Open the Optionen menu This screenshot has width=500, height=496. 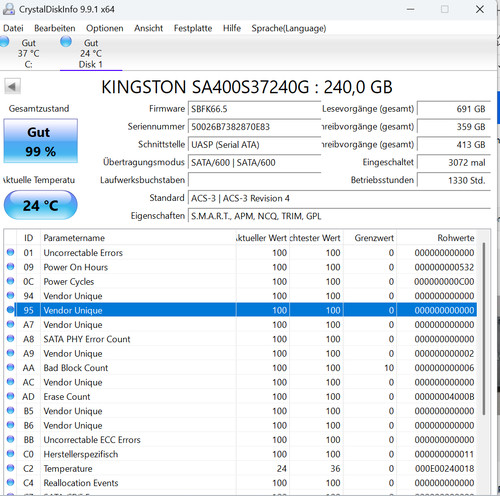point(105,28)
